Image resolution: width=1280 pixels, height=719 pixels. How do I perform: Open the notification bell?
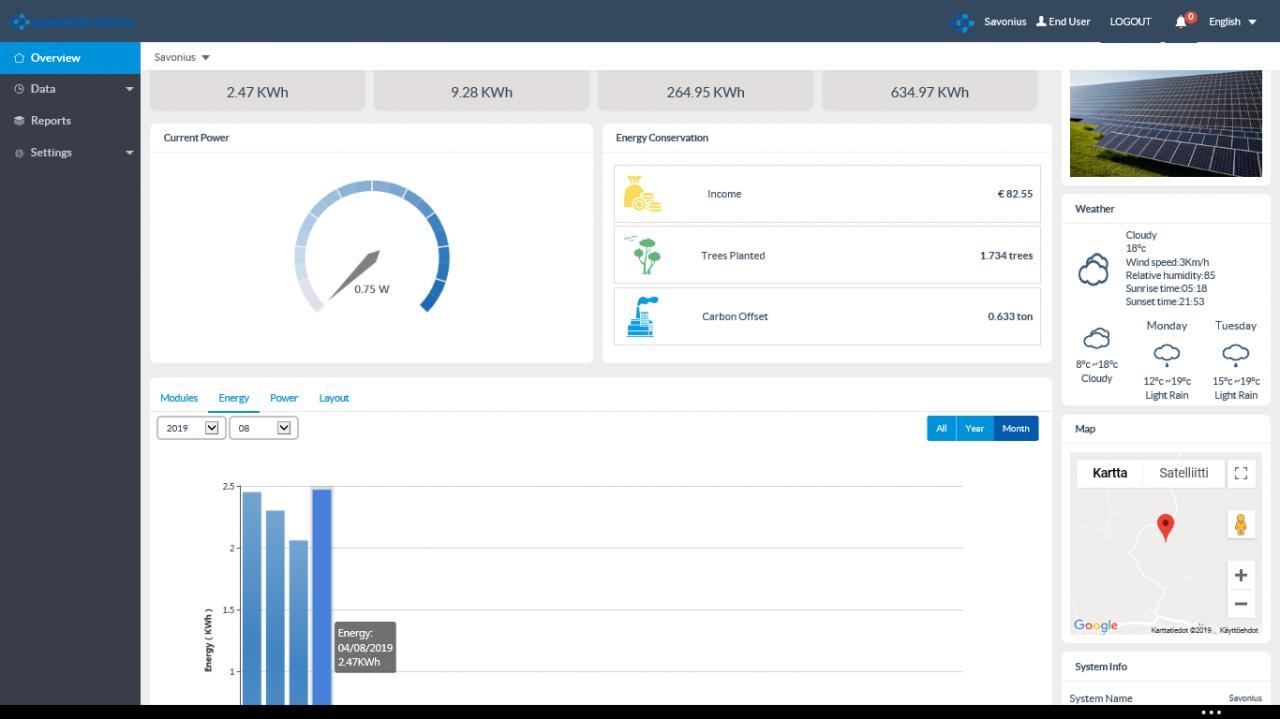click(x=1181, y=21)
